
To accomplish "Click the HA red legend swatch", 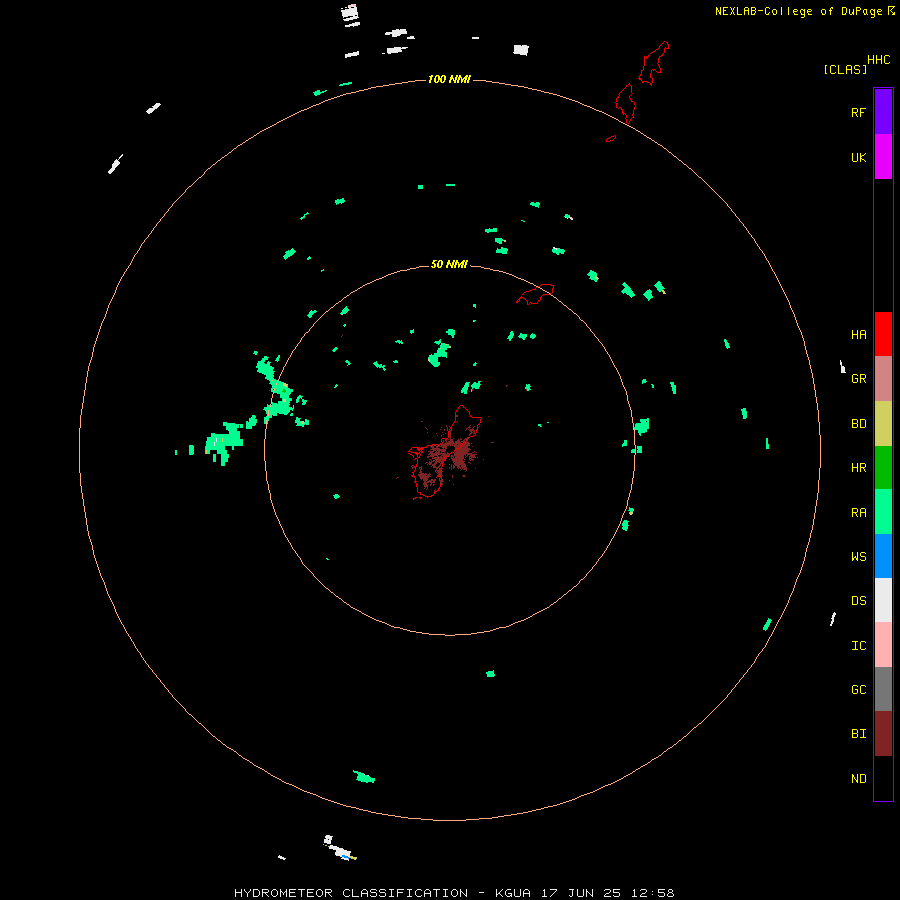I will [x=883, y=334].
